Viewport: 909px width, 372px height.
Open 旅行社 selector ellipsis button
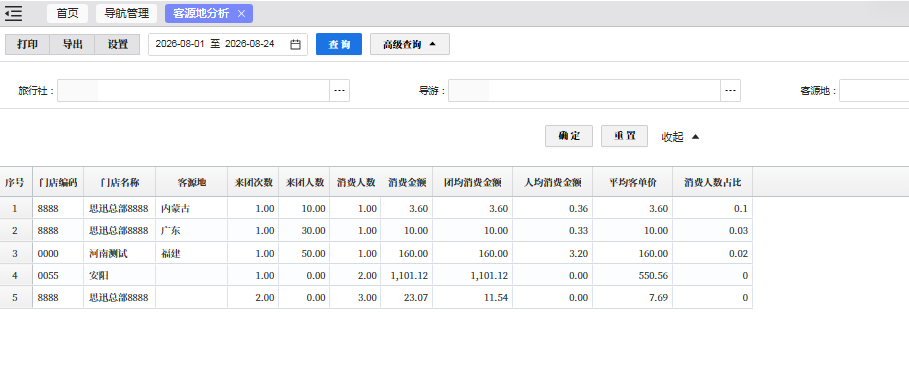pyautogui.click(x=340, y=91)
